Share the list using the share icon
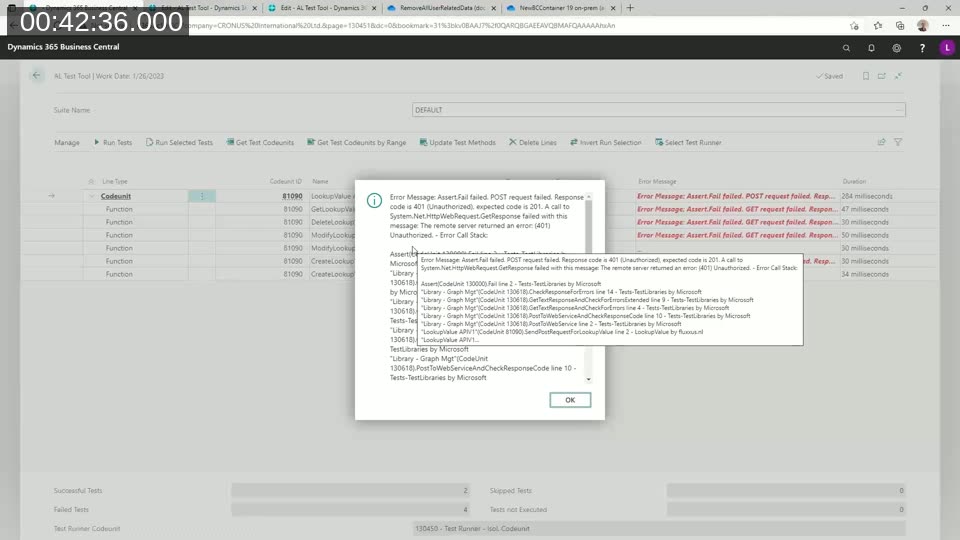The width and height of the screenshot is (960, 540). (882, 142)
